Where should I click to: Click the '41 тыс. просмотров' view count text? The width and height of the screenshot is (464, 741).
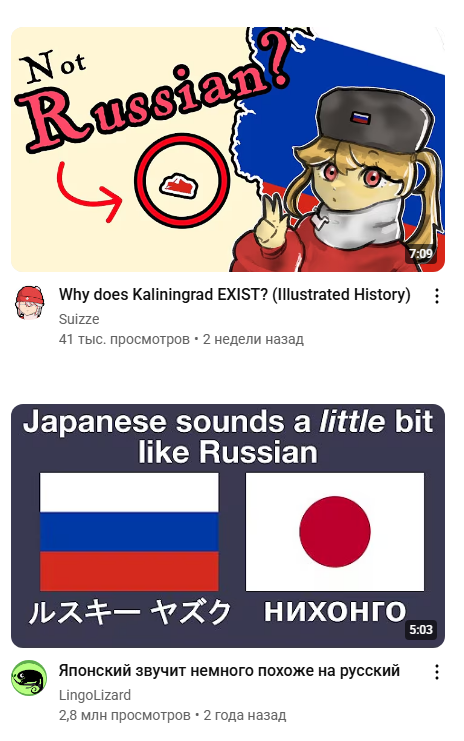tap(124, 339)
